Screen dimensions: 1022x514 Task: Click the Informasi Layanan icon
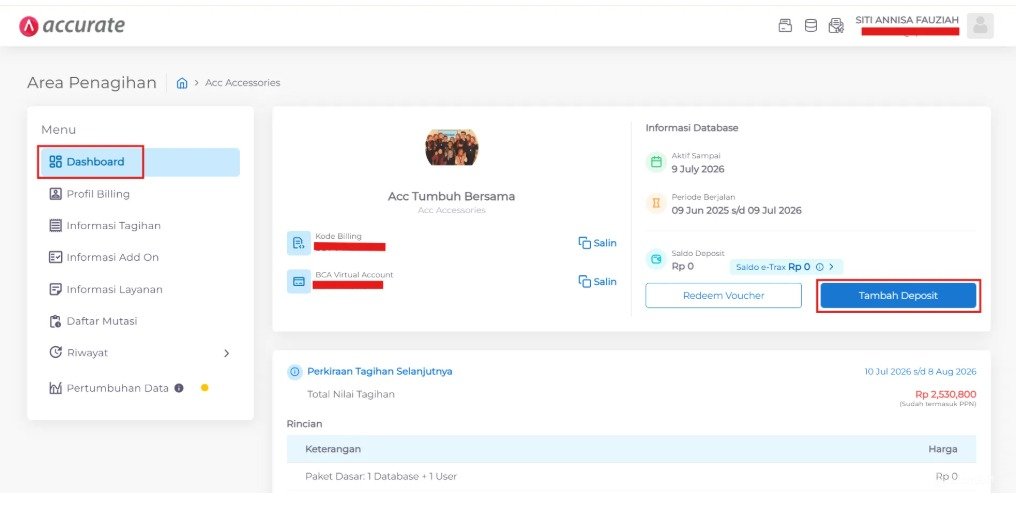pos(55,289)
